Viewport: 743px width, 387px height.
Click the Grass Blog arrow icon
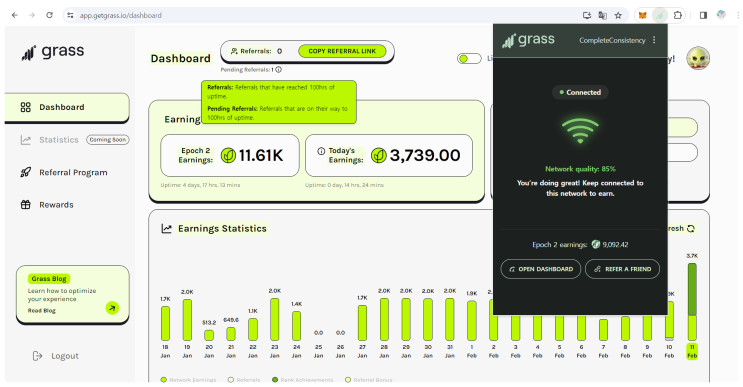point(112,308)
